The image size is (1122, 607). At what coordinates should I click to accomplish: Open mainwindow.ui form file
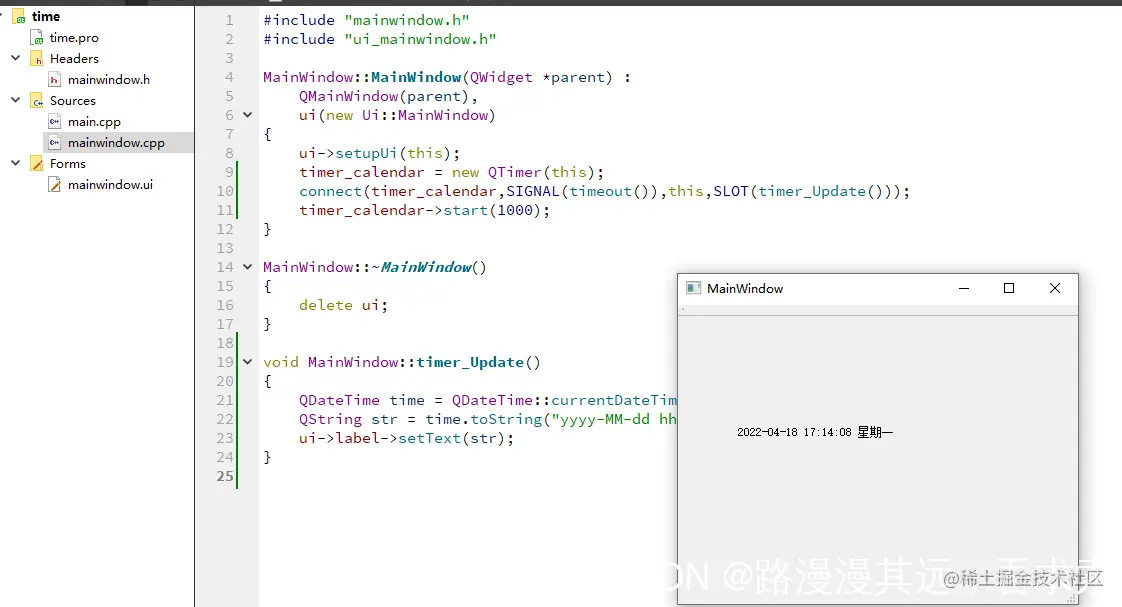110,185
